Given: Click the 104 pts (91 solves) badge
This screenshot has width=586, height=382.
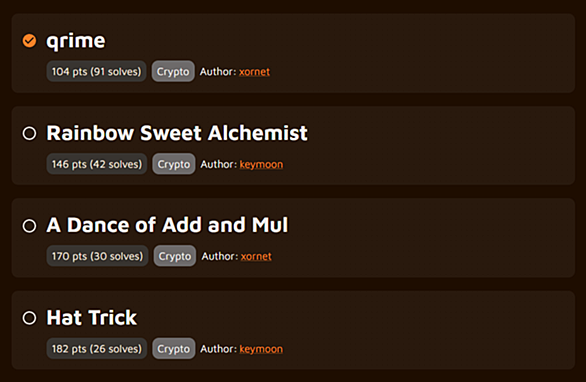Looking at the screenshot, I should coord(96,71).
